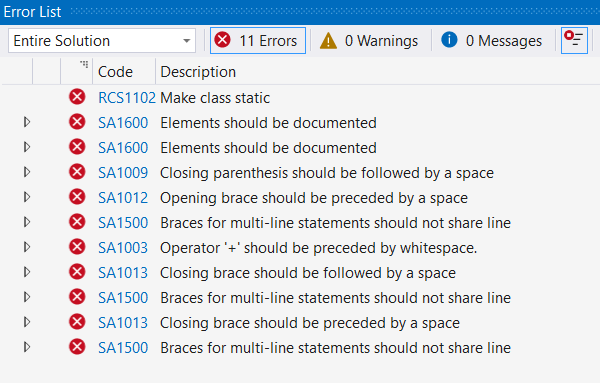
Task: Open the SA1012 code link
Action: click(123, 198)
